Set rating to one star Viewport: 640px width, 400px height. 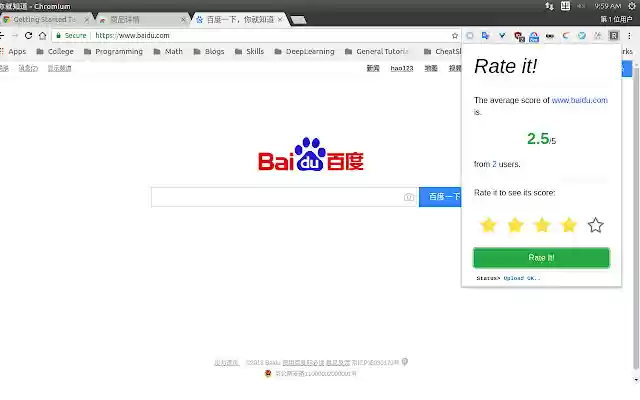tap(488, 225)
